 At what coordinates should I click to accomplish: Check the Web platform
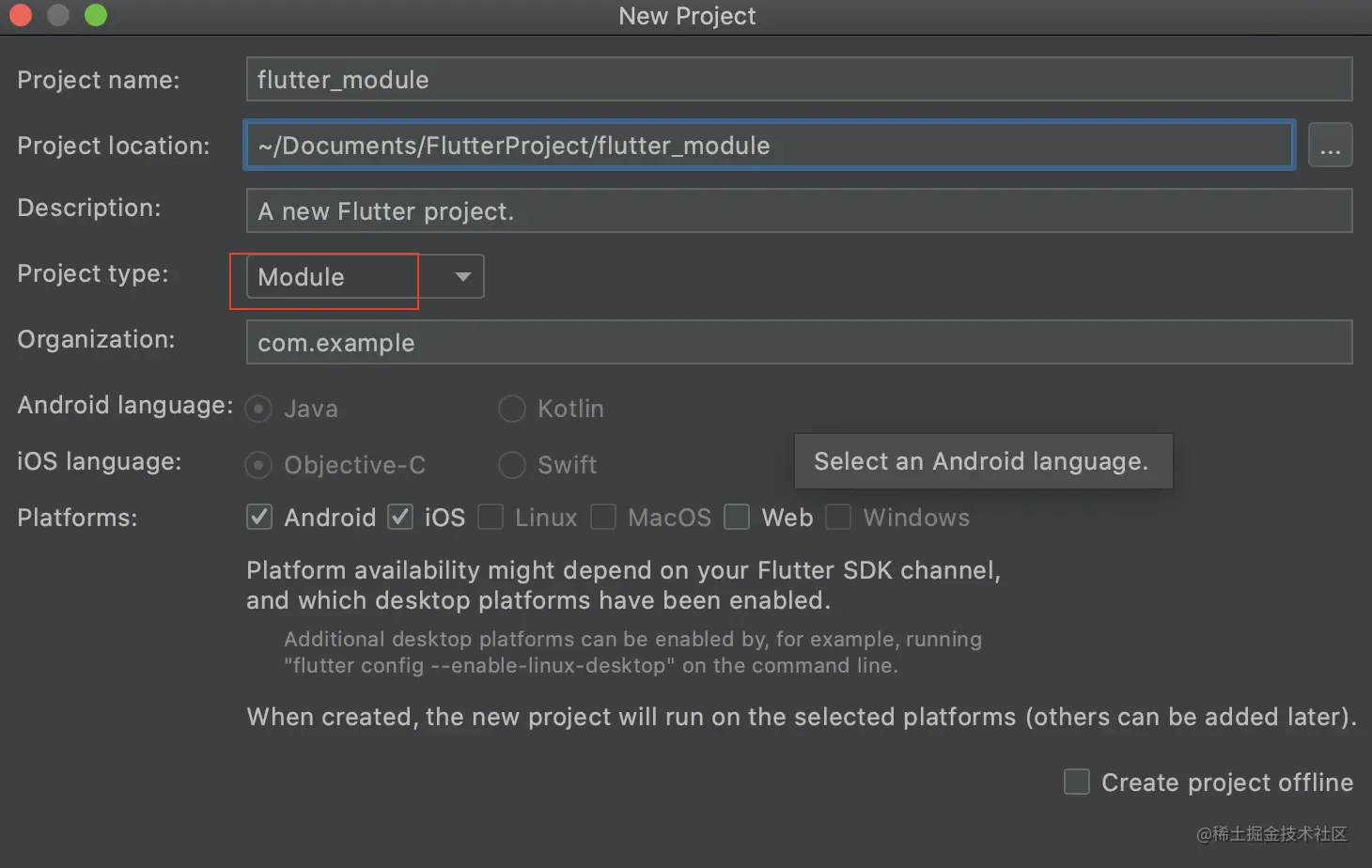(x=737, y=517)
